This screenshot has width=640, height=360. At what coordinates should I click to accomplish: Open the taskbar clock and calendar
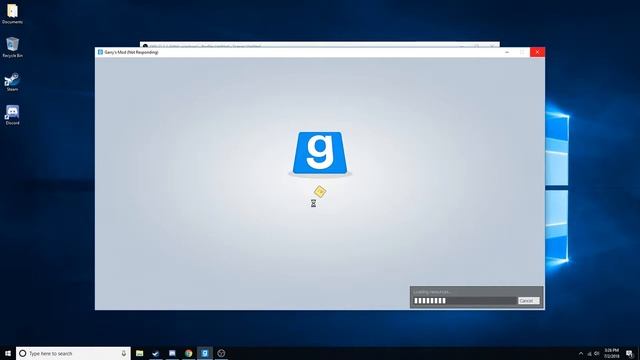click(611, 353)
